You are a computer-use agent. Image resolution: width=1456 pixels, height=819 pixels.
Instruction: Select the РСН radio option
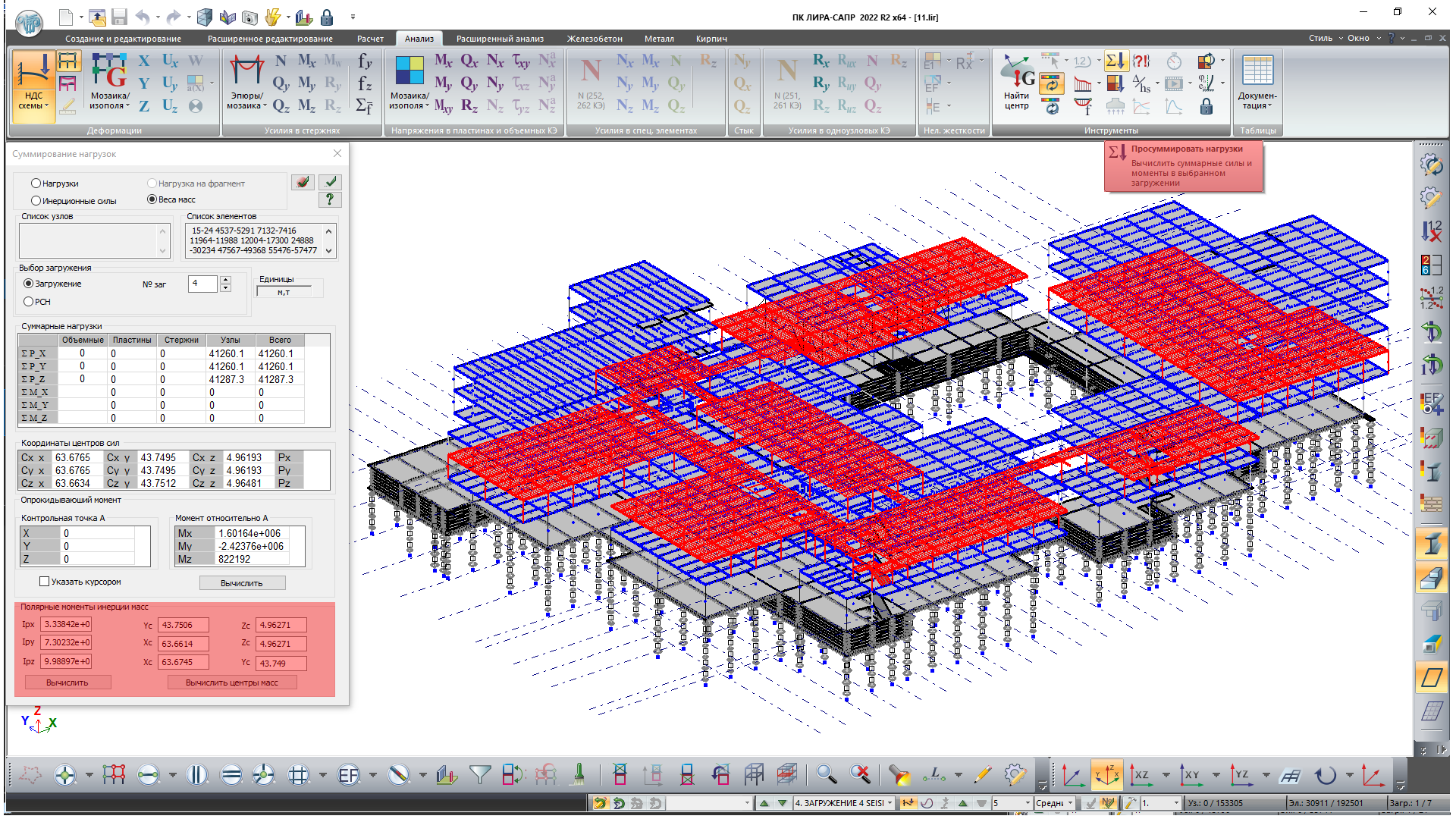click(29, 302)
